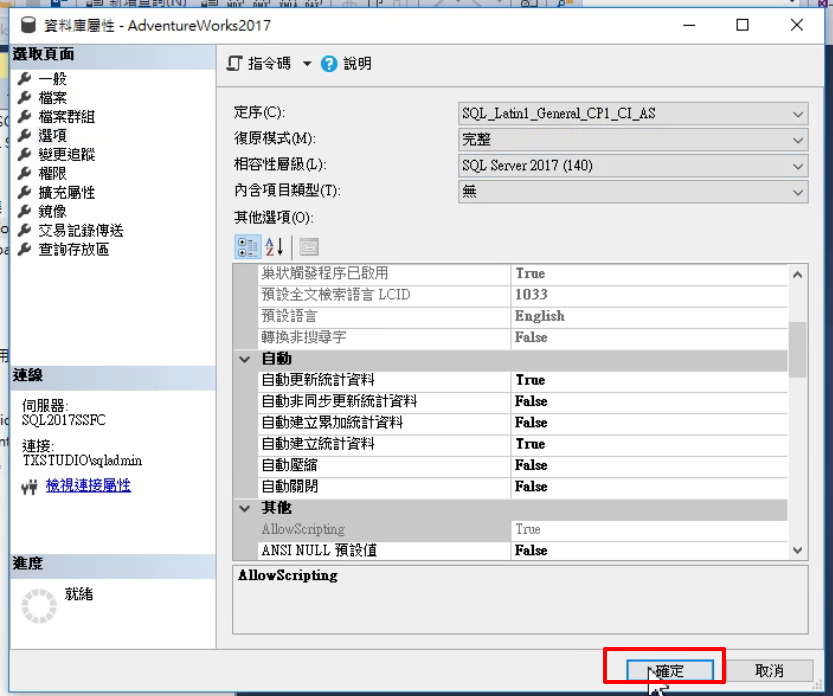Click the 預設語言 row
The width and height of the screenshot is (833, 696).
(523, 316)
